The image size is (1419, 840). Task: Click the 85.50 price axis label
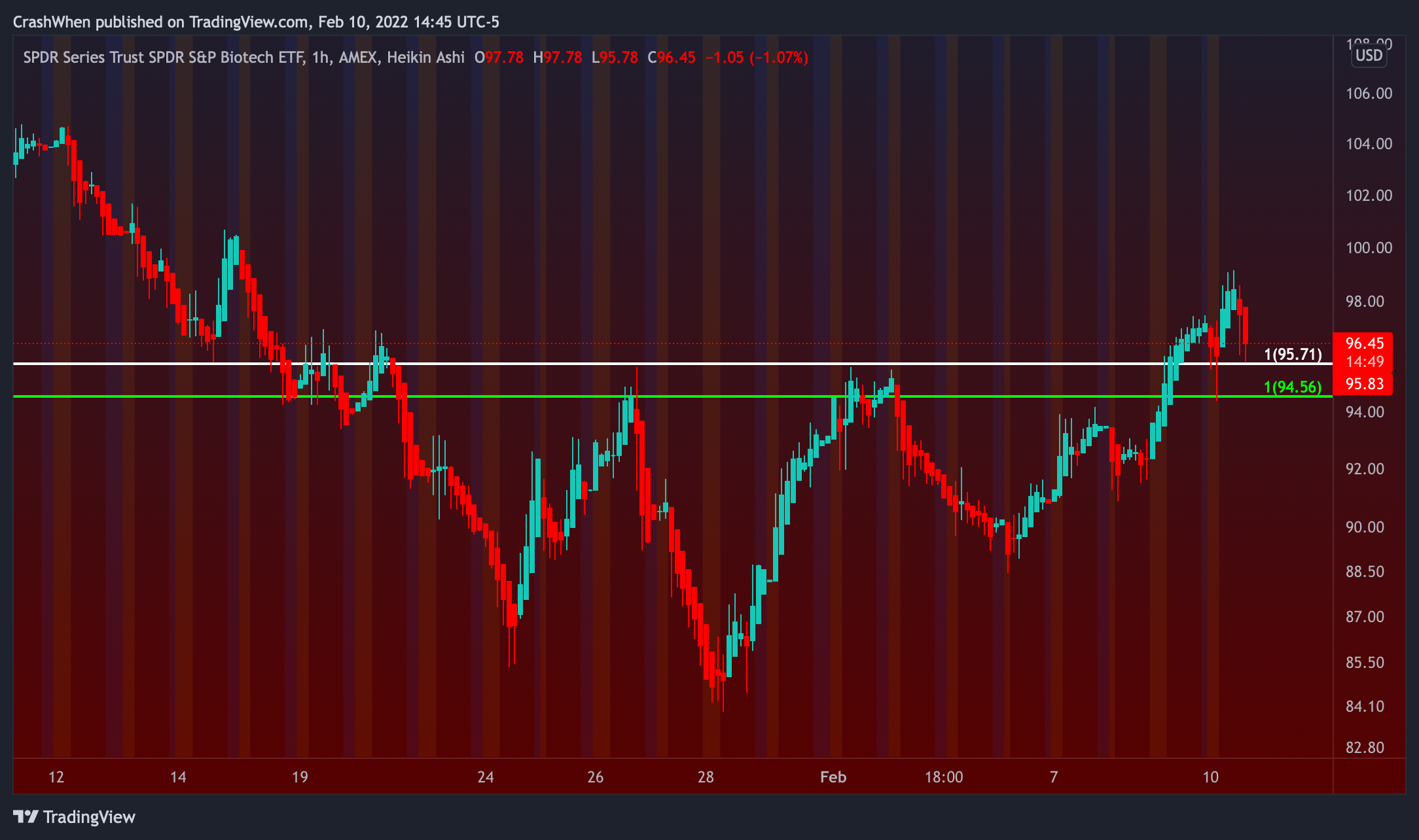1365,663
